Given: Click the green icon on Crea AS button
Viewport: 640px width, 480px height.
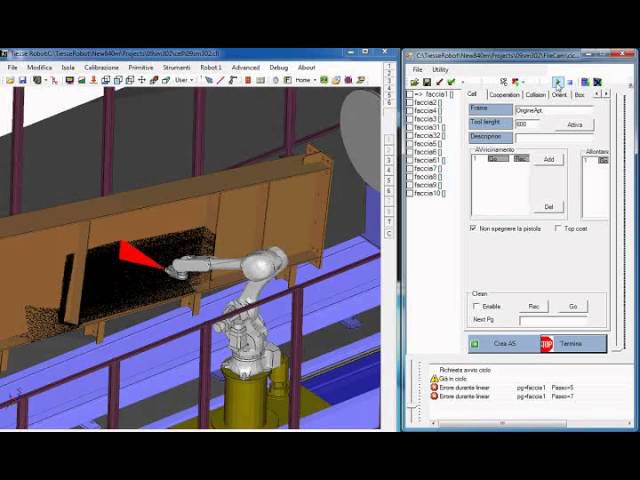Looking at the screenshot, I should [475, 344].
